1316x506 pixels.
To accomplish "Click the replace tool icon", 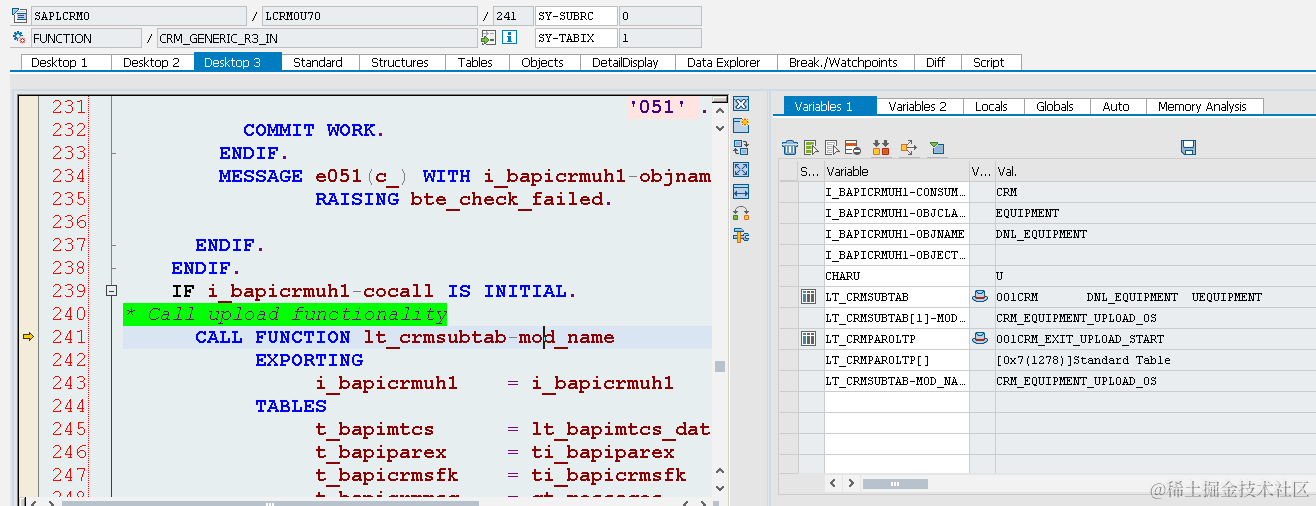I will (741, 148).
